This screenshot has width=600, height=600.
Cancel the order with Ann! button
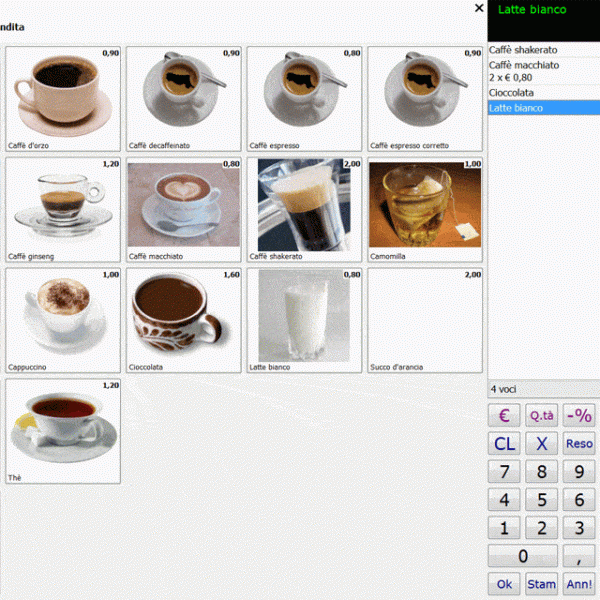(x=579, y=583)
